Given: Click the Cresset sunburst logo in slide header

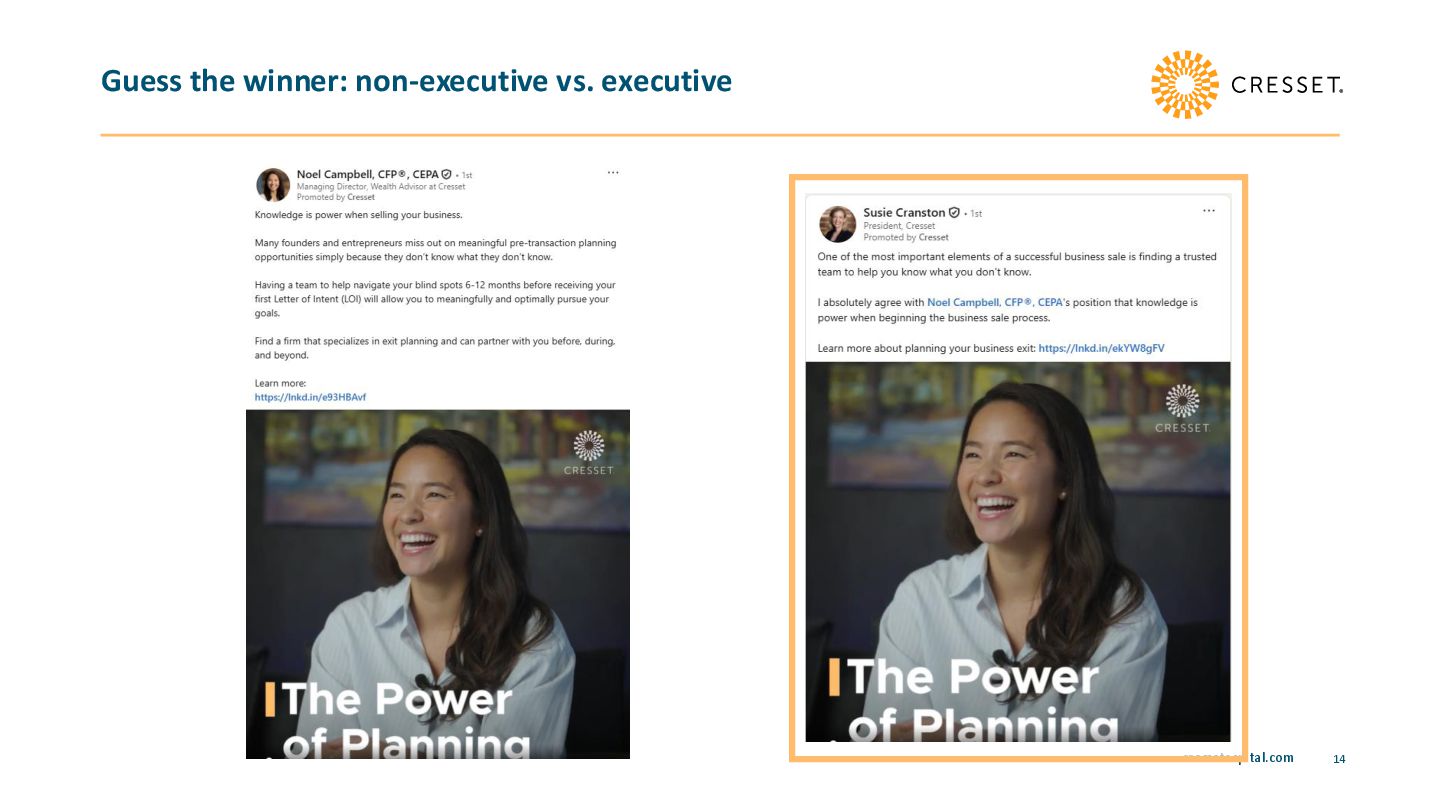Looking at the screenshot, I should click(x=1184, y=84).
